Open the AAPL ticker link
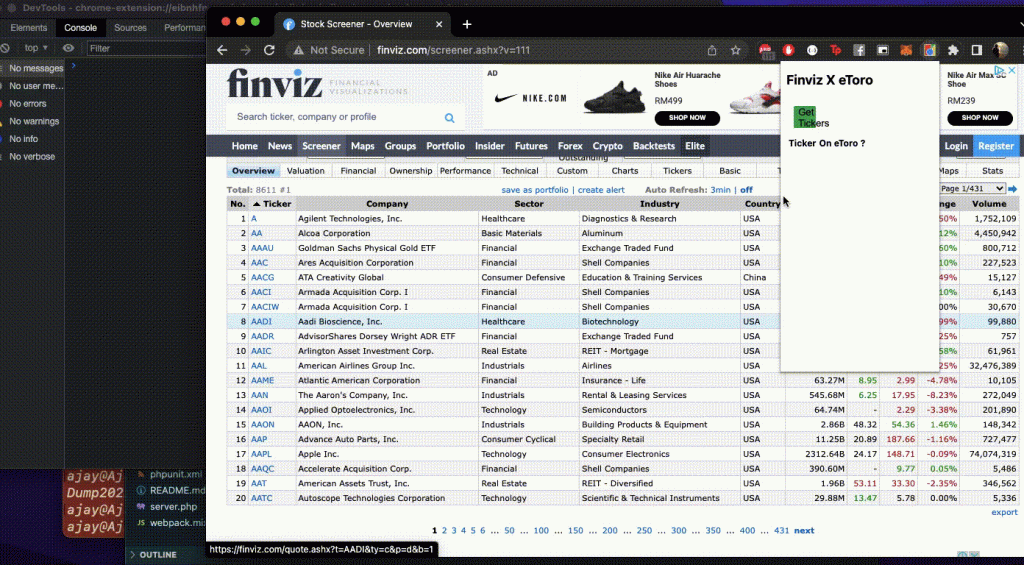This screenshot has height=565, width=1024. point(262,454)
